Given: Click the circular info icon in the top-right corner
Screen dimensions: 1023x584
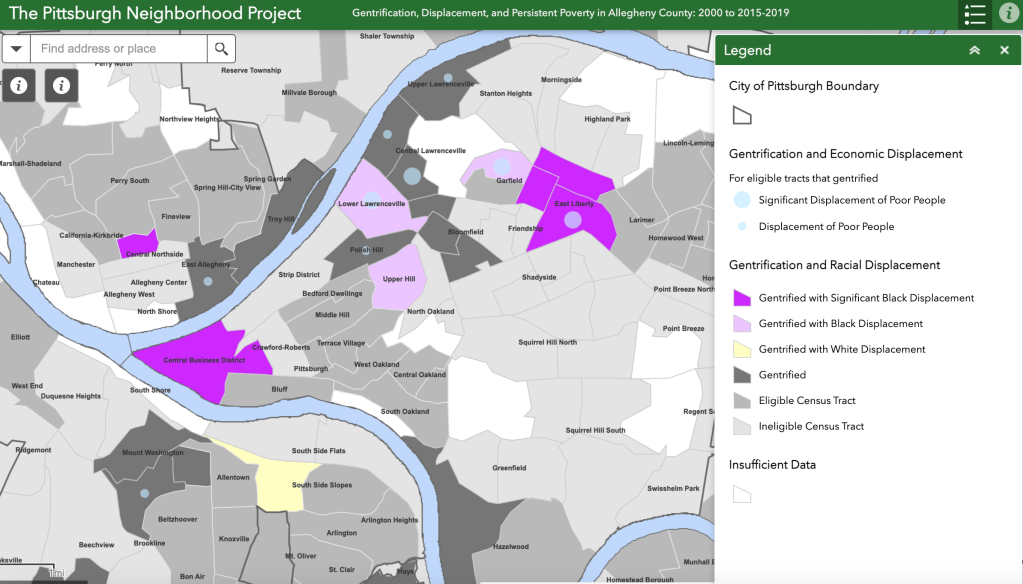Looking at the screenshot, I should coord(1008,14).
